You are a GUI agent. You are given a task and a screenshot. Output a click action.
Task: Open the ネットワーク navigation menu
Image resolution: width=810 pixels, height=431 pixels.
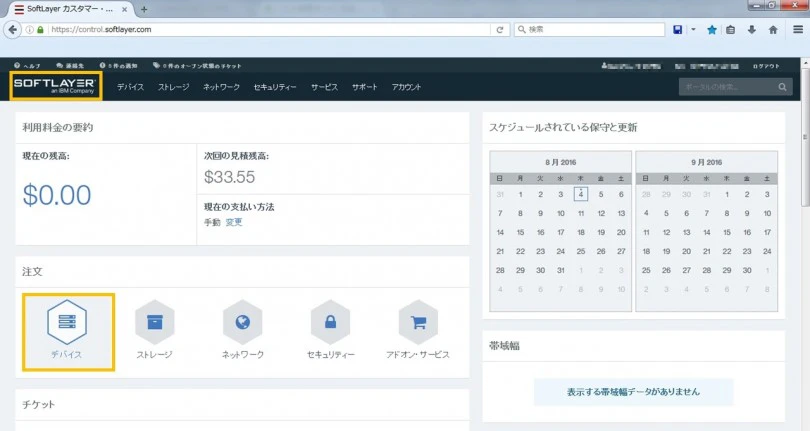point(221,87)
